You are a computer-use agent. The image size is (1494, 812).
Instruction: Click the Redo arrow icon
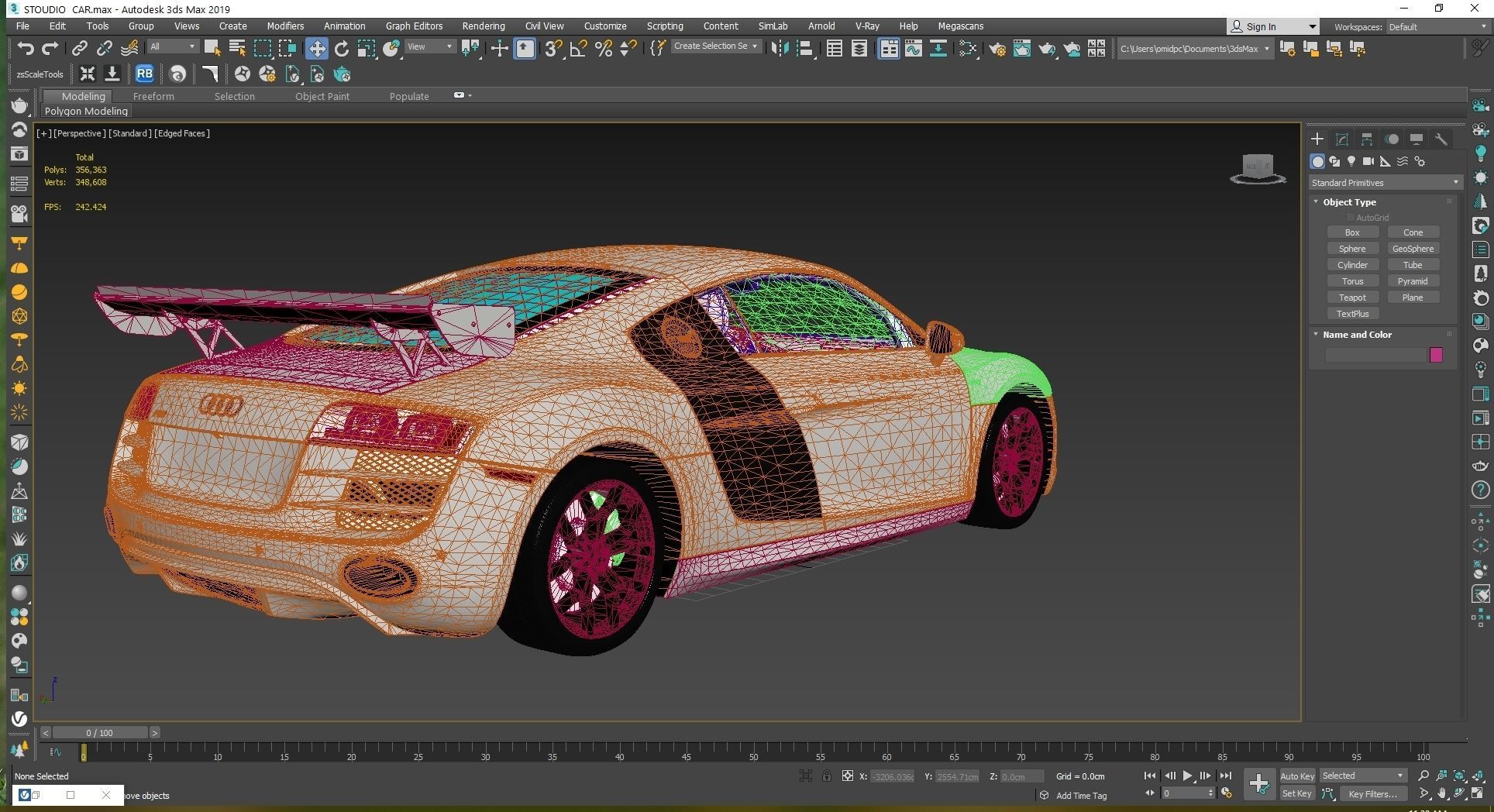click(50, 49)
